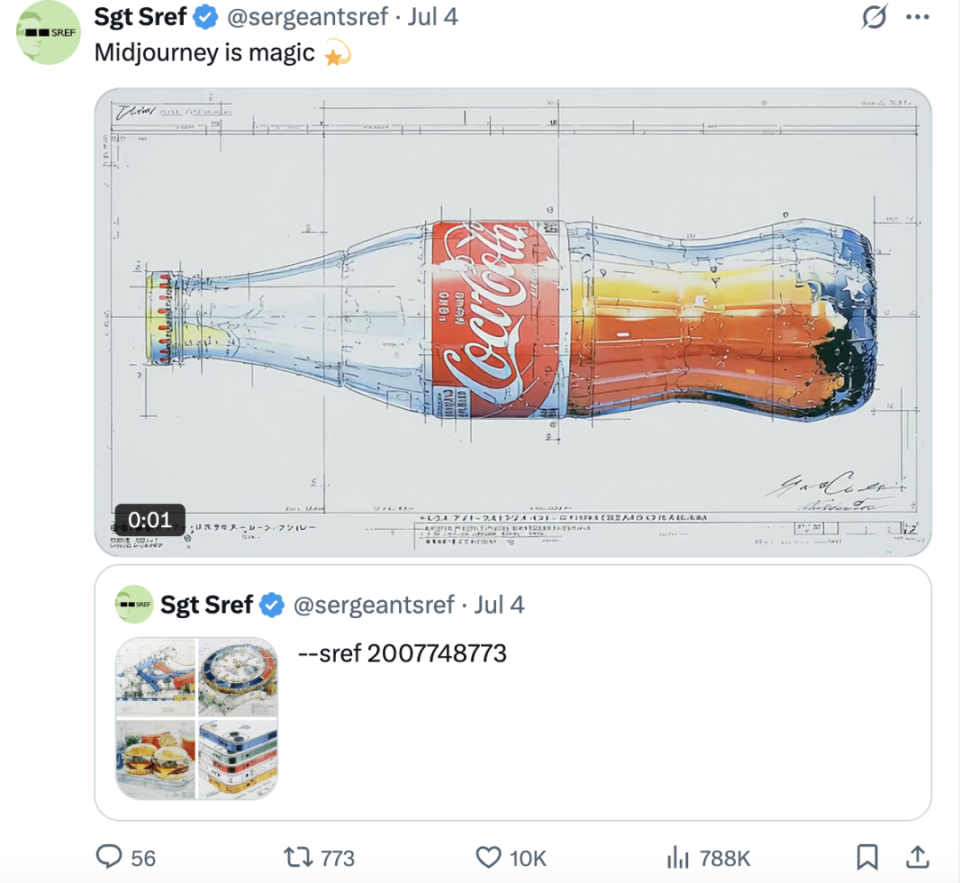Screen dimensions: 960x883
Task: Click the watch image in quoted tweet
Action: click(x=238, y=677)
